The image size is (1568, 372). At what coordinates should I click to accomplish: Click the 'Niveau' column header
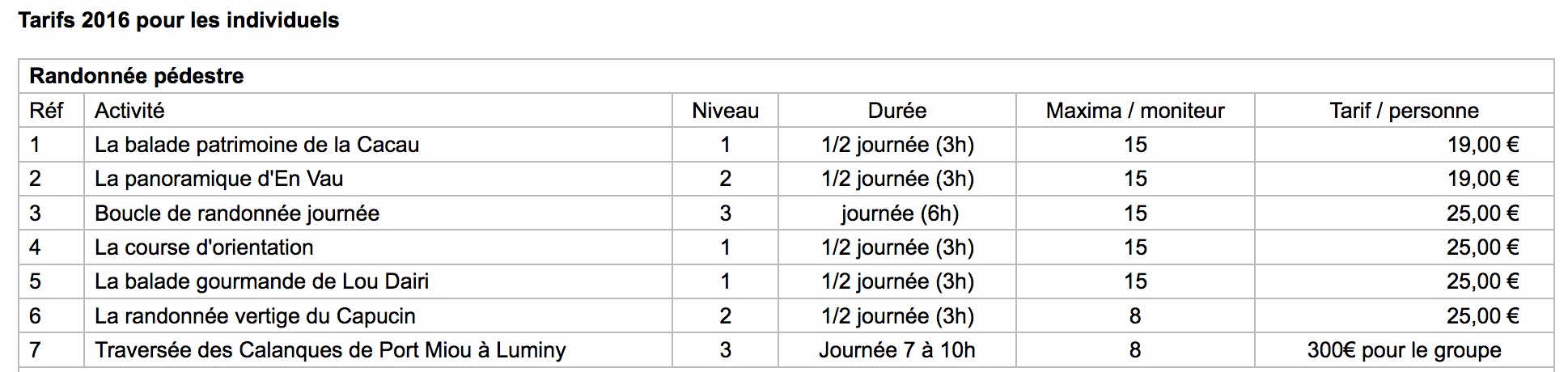point(725,111)
